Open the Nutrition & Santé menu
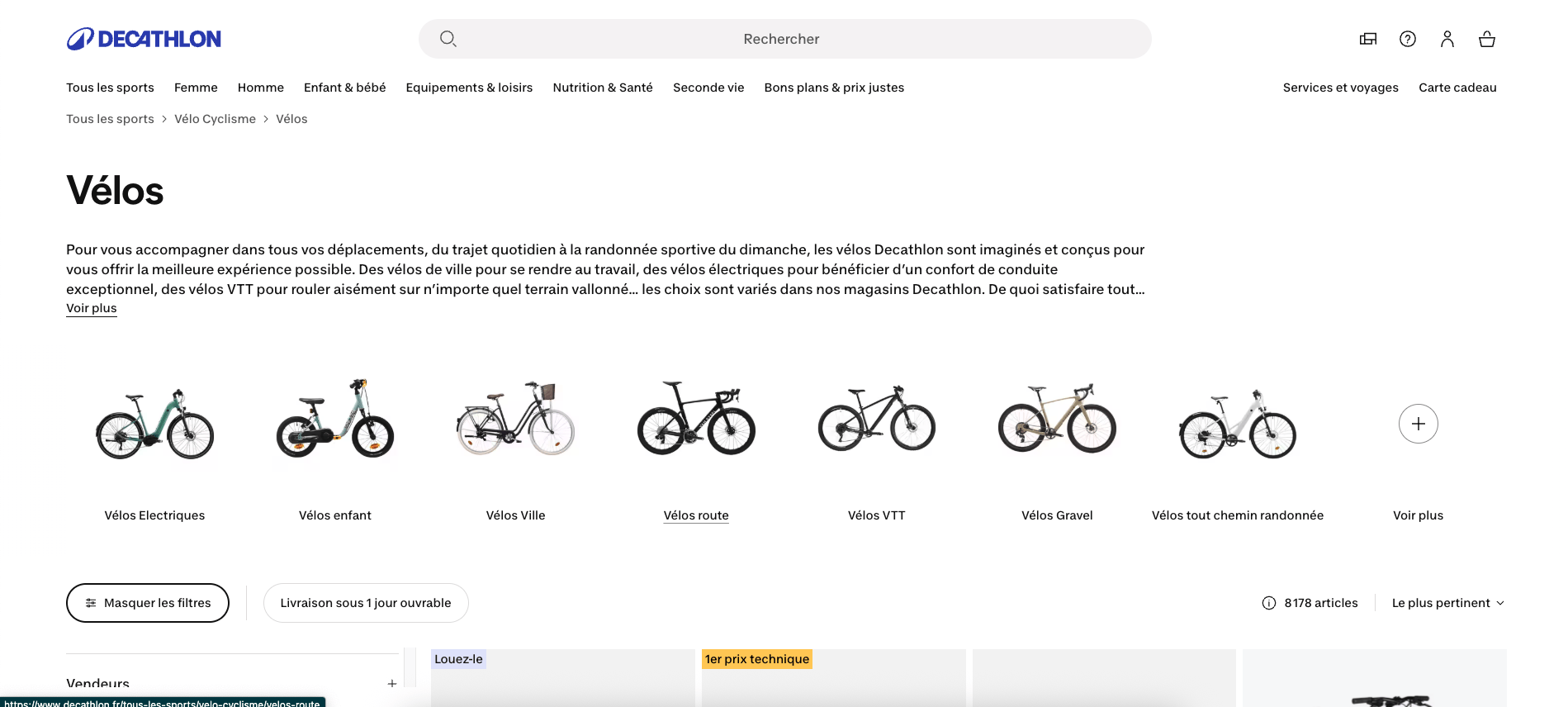This screenshot has height=707, width=1568. point(603,88)
